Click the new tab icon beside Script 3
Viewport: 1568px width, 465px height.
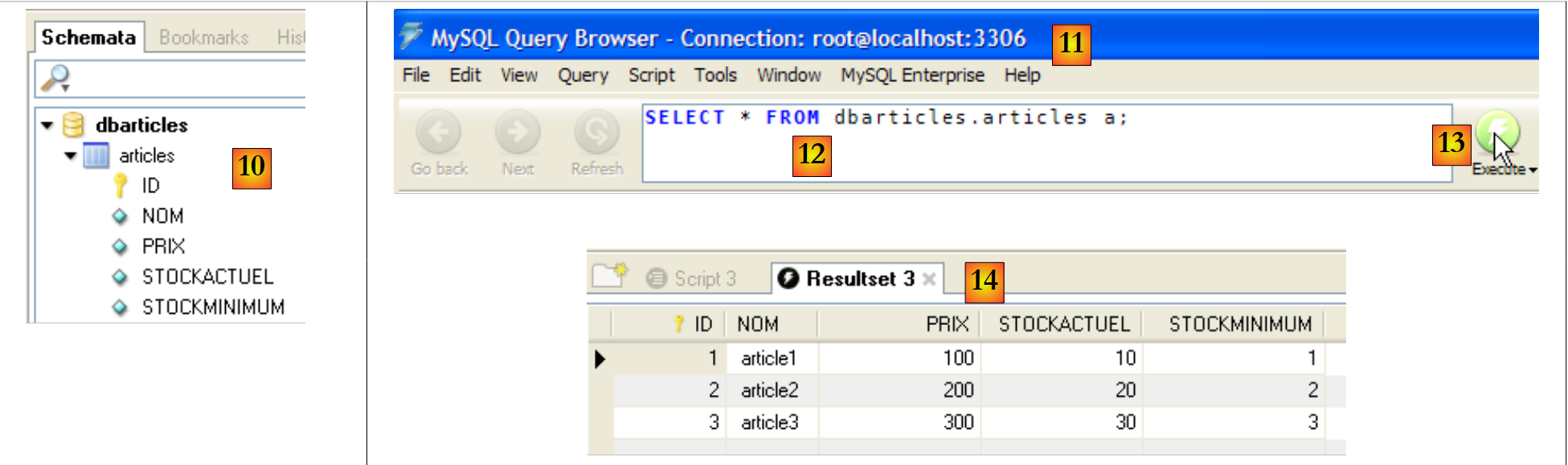(609, 276)
